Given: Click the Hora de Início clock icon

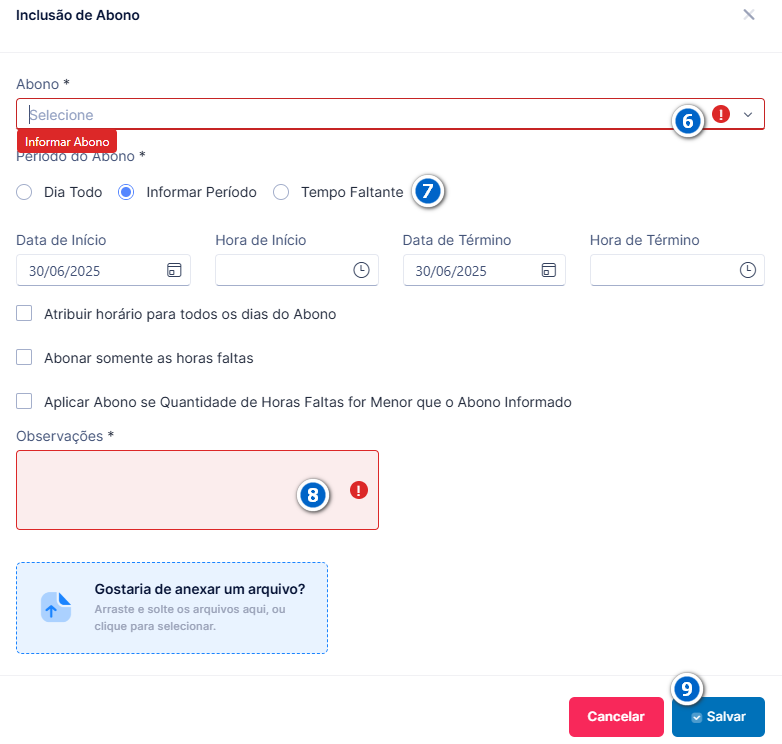Looking at the screenshot, I should [361, 270].
